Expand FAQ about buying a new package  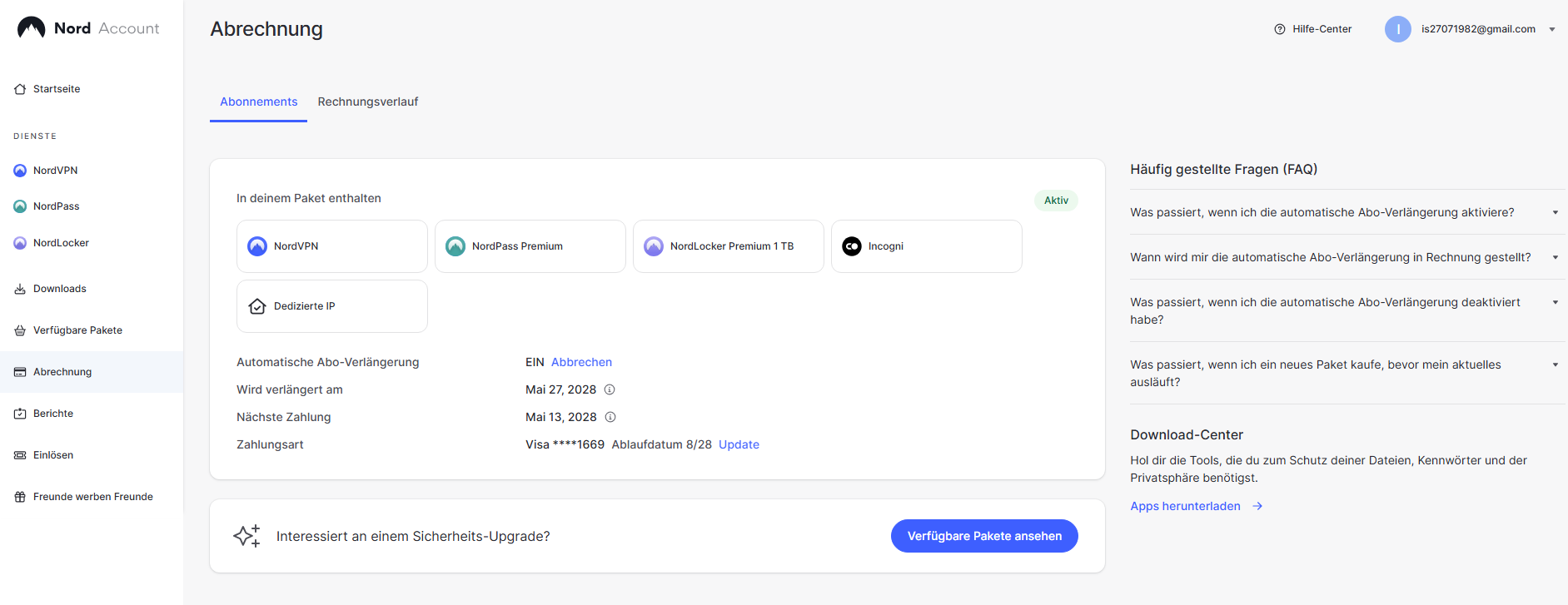[1347, 373]
